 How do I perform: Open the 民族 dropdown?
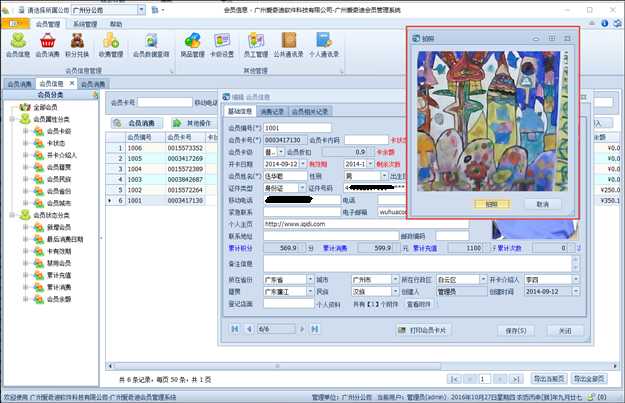(395, 291)
